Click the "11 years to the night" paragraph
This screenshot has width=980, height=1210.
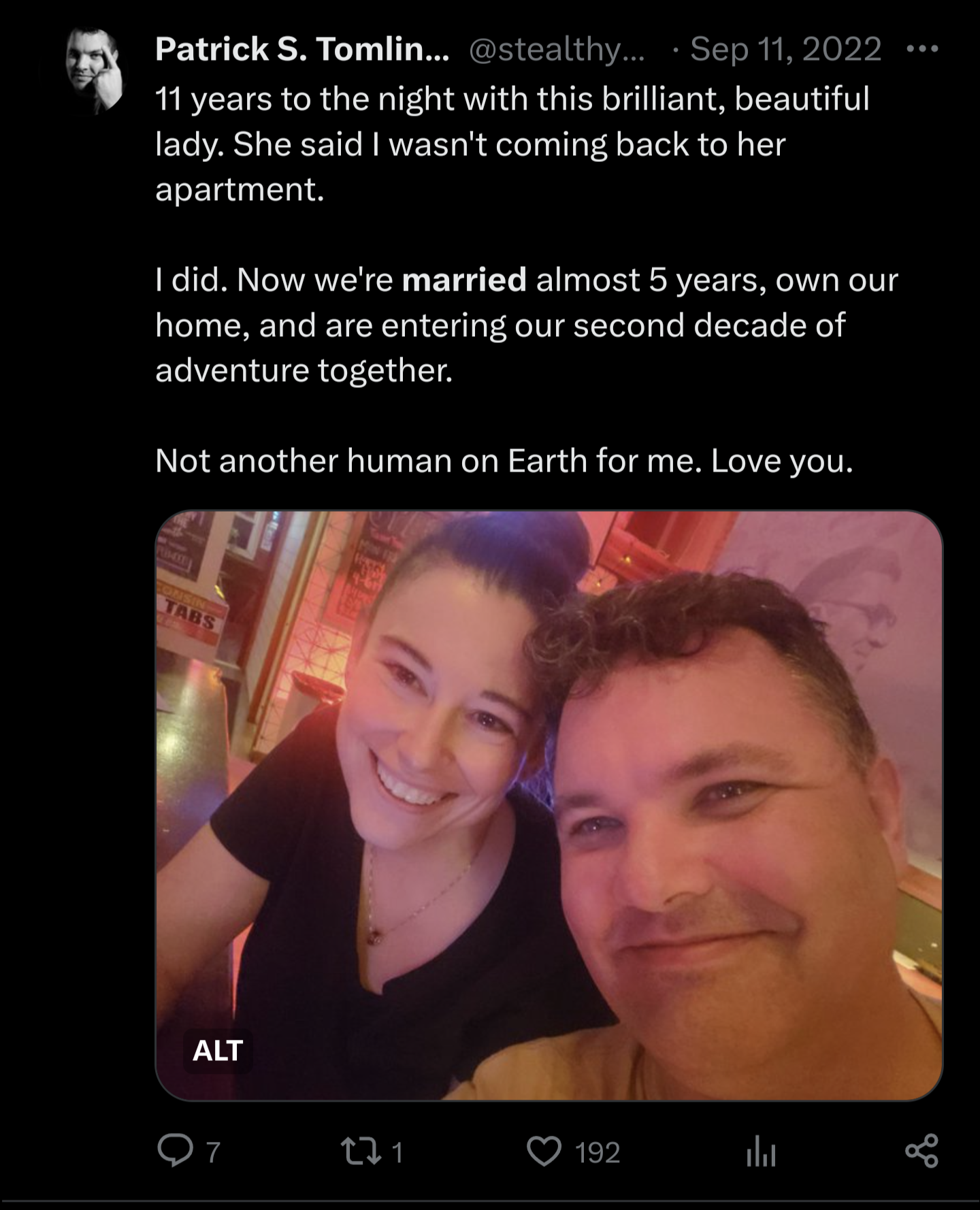coord(512,144)
